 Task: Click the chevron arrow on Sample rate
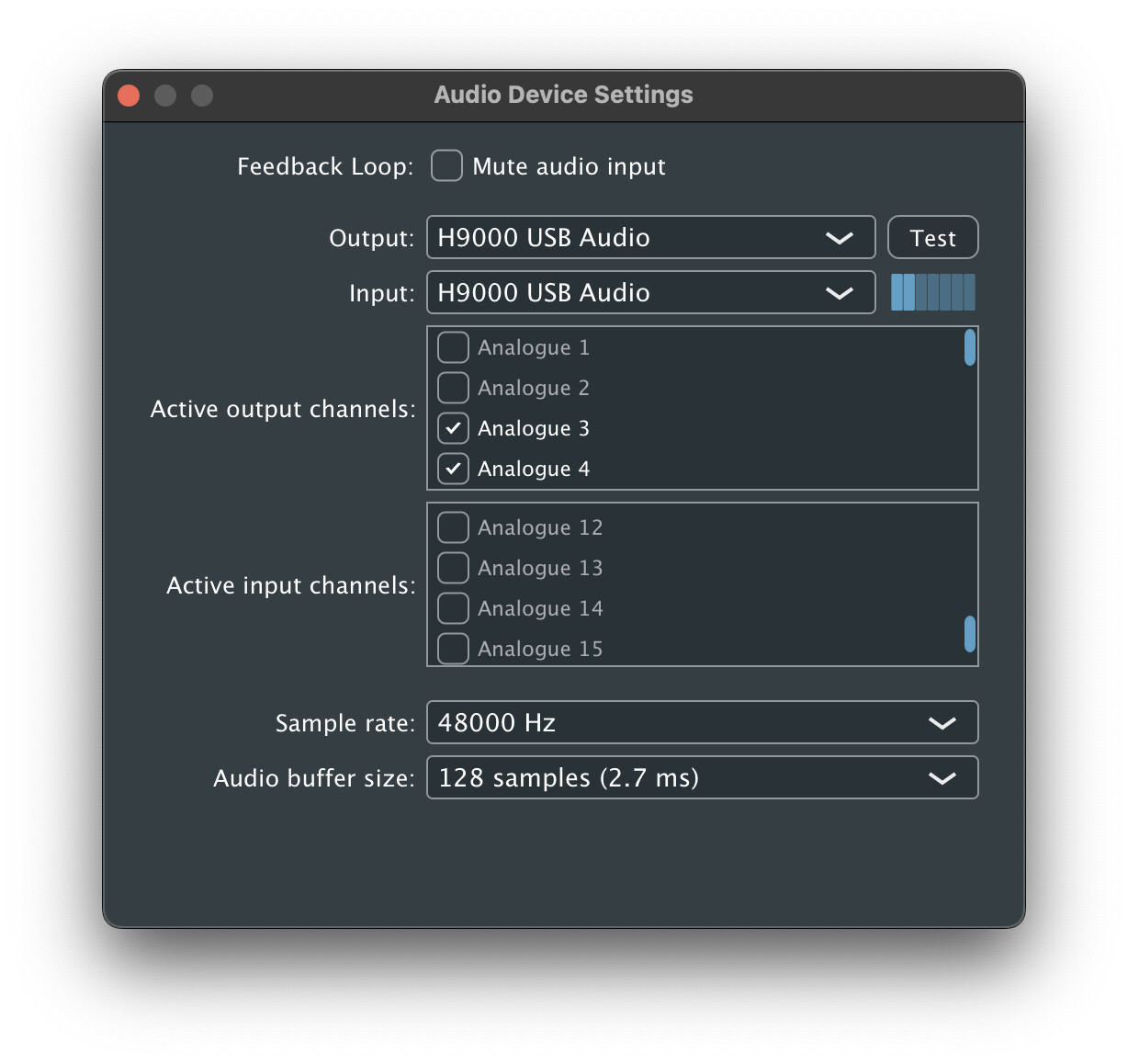click(942, 723)
